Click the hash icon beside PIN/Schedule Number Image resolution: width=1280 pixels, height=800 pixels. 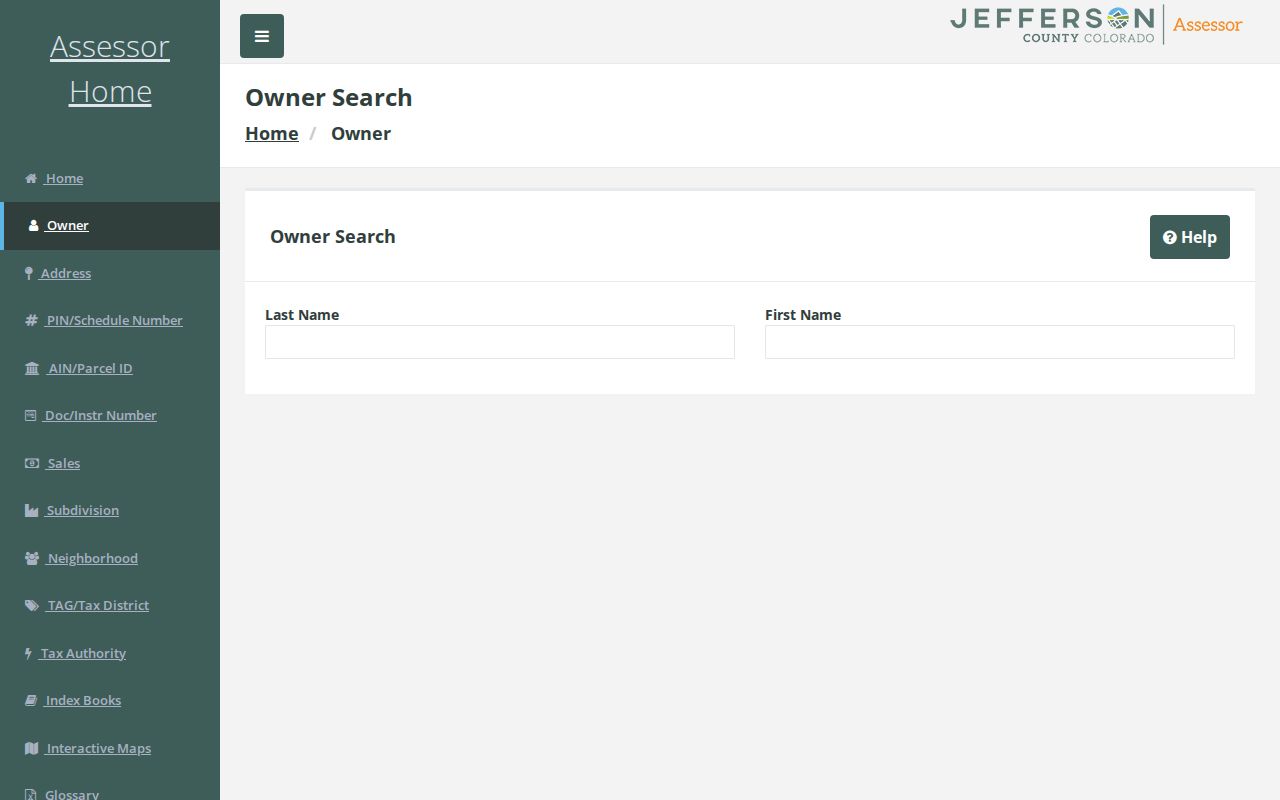(31, 321)
